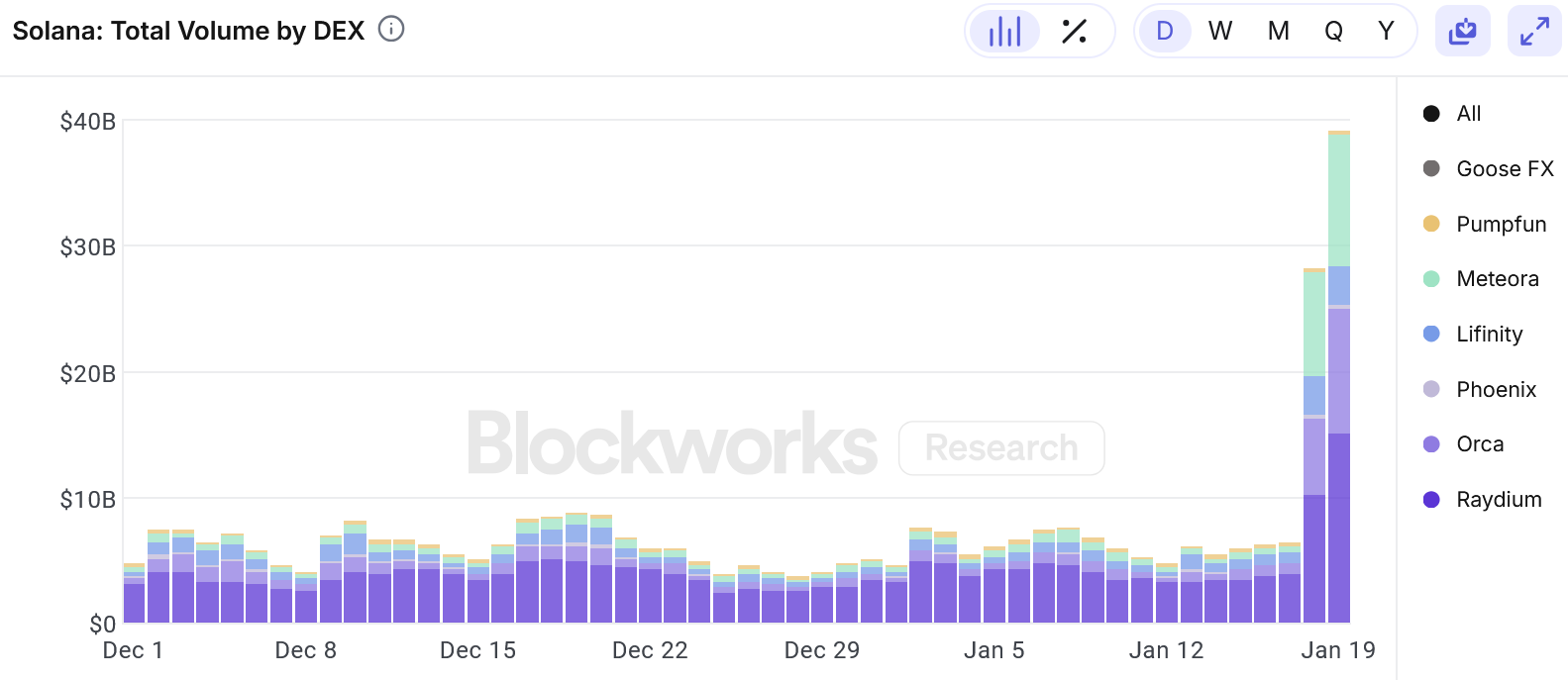
Task: Click the 'Solana: Total Volume by DEX' title
Action: tap(188, 31)
